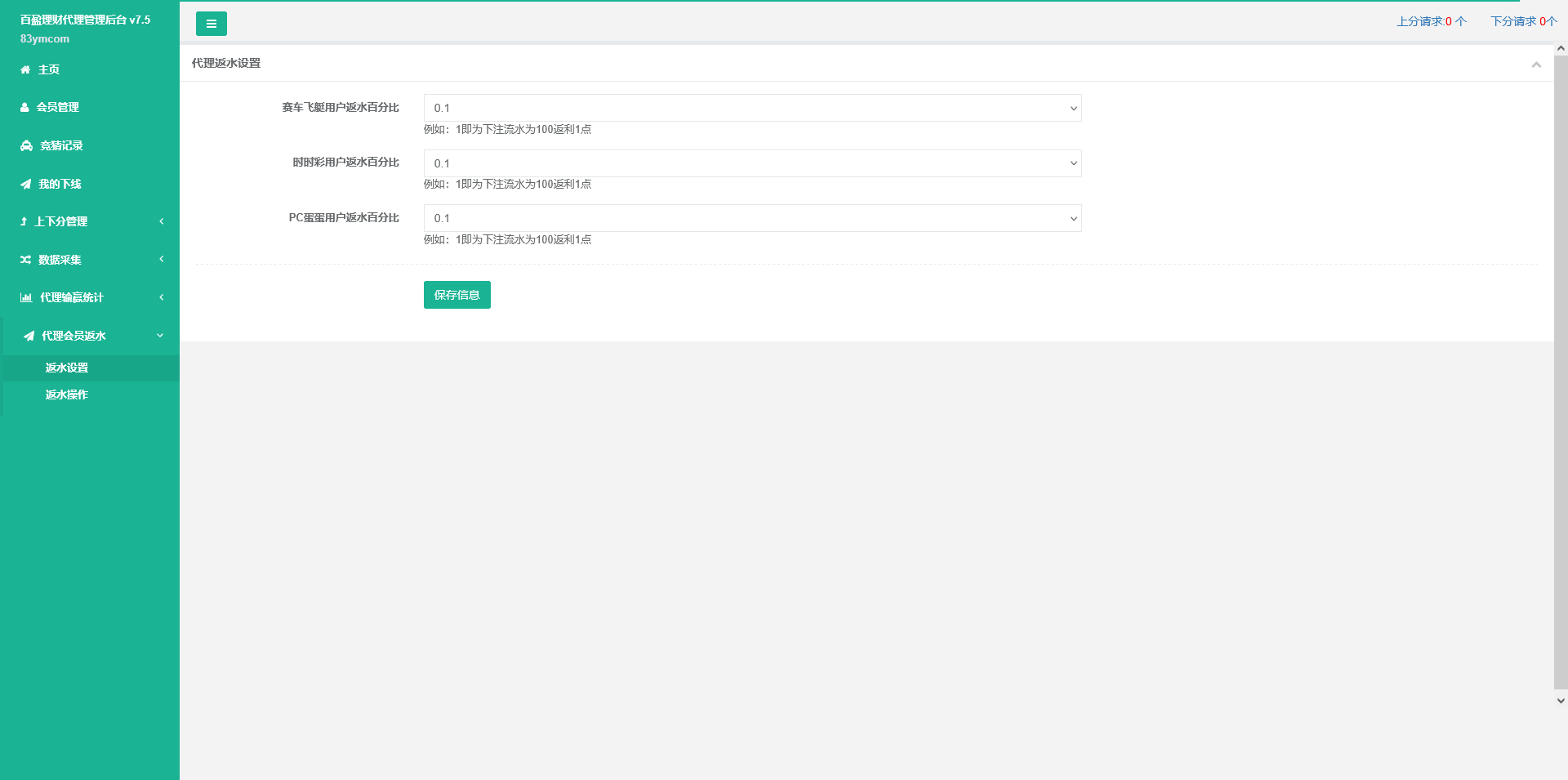Open the 时时彩用户返水百分比 dropdown

click(752, 163)
